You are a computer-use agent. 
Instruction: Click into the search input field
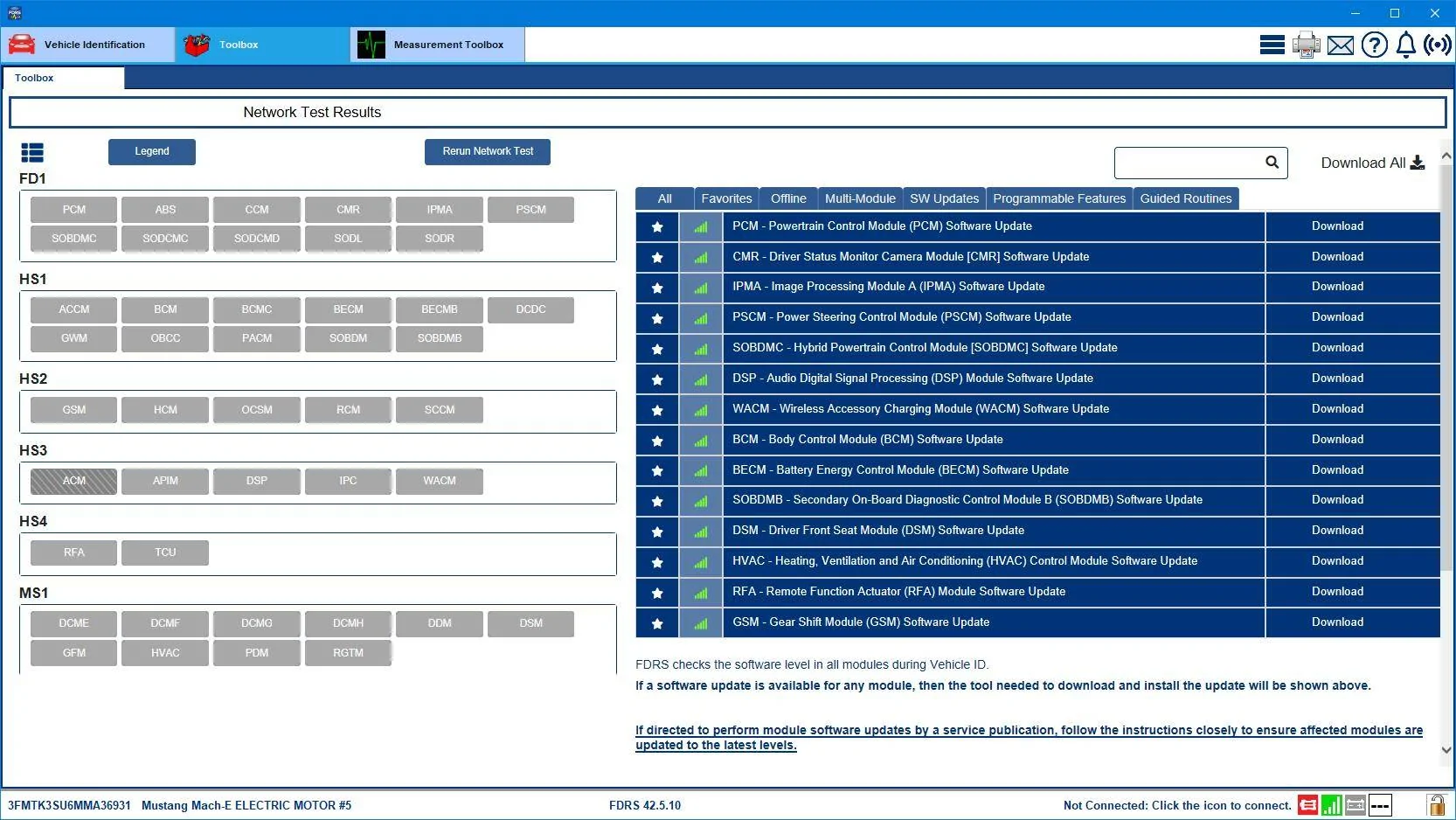click(1189, 163)
